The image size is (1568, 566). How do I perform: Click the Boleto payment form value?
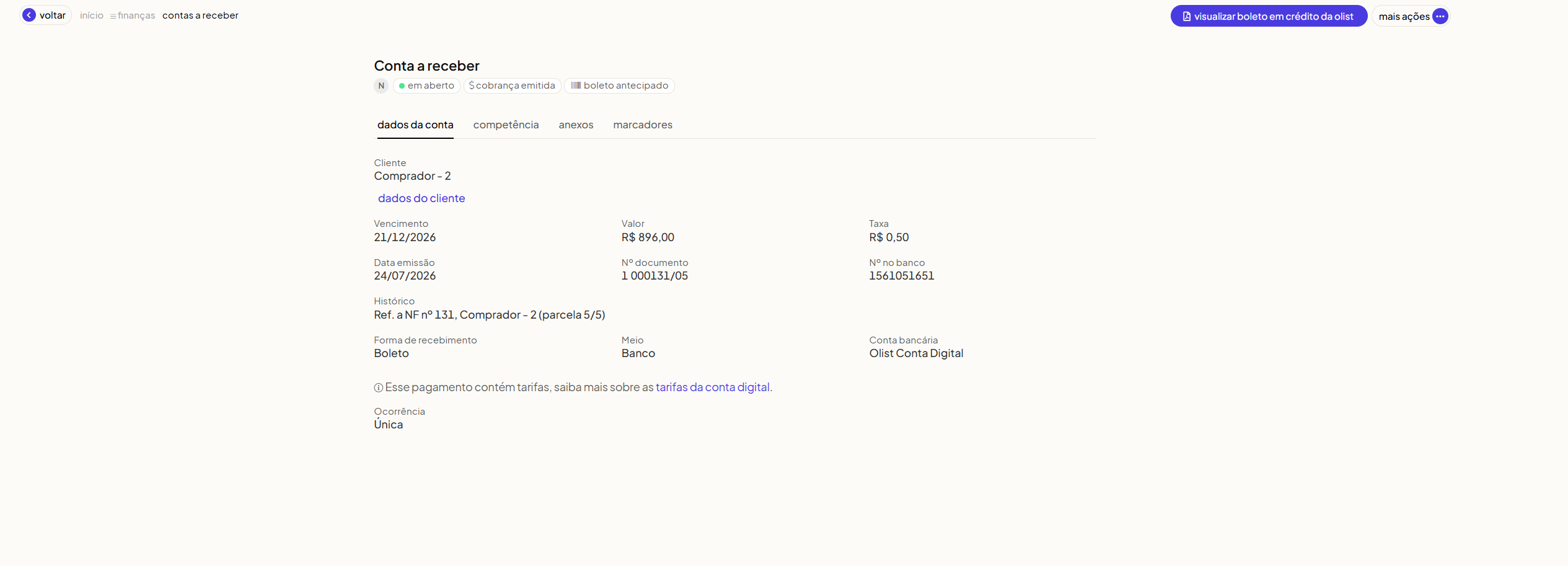tap(391, 353)
